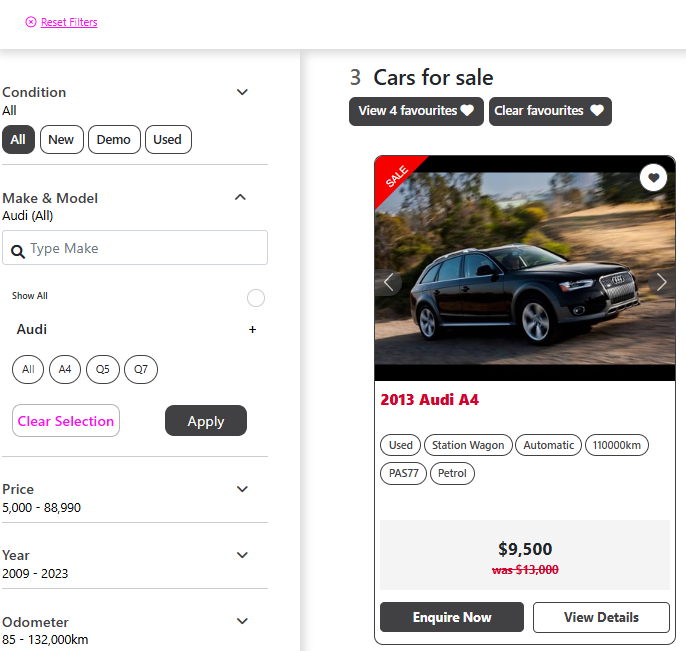686x651 pixels.
Task: Click the next image arrow on car photo
Action: (660, 282)
